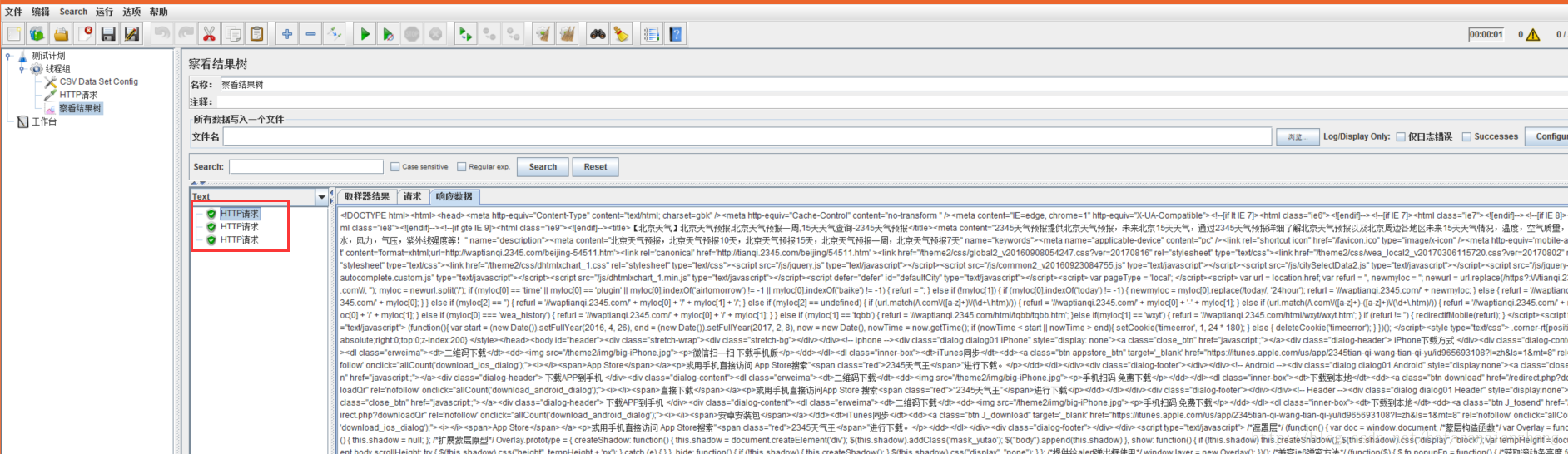Open the Function Helper list icon
The height and width of the screenshot is (454, 1568).
[x=652, y=34]
